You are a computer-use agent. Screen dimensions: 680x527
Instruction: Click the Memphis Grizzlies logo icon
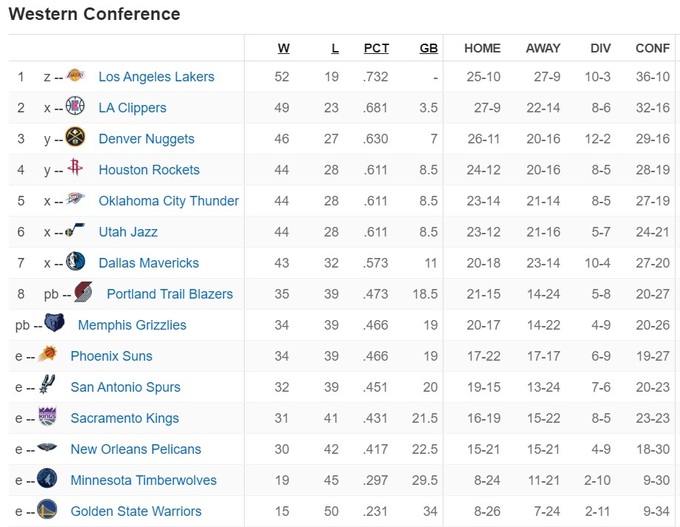tap(54, 324)
